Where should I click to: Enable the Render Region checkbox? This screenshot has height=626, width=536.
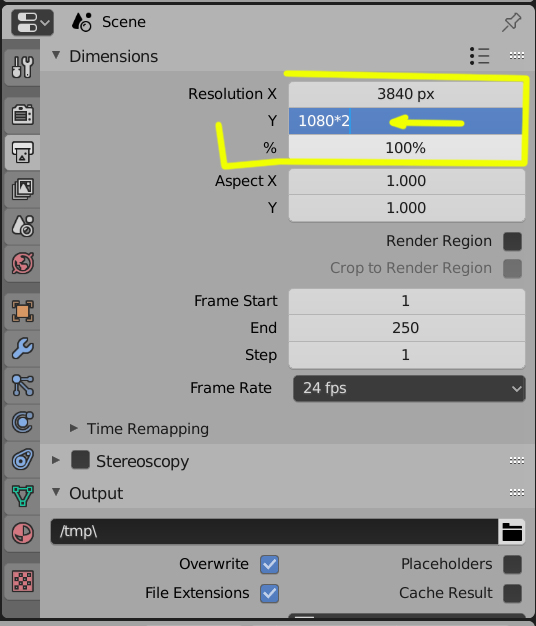coord(512,242)
